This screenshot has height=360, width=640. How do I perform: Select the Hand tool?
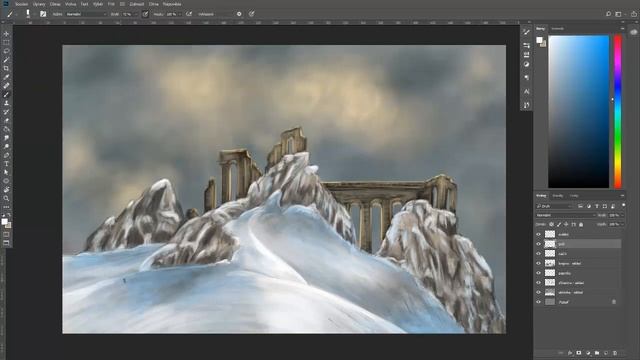click(x=6, y=190)
